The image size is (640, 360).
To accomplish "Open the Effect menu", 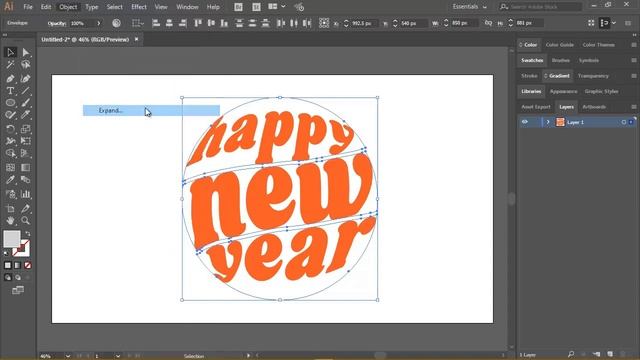I will (x=139, y=7).
